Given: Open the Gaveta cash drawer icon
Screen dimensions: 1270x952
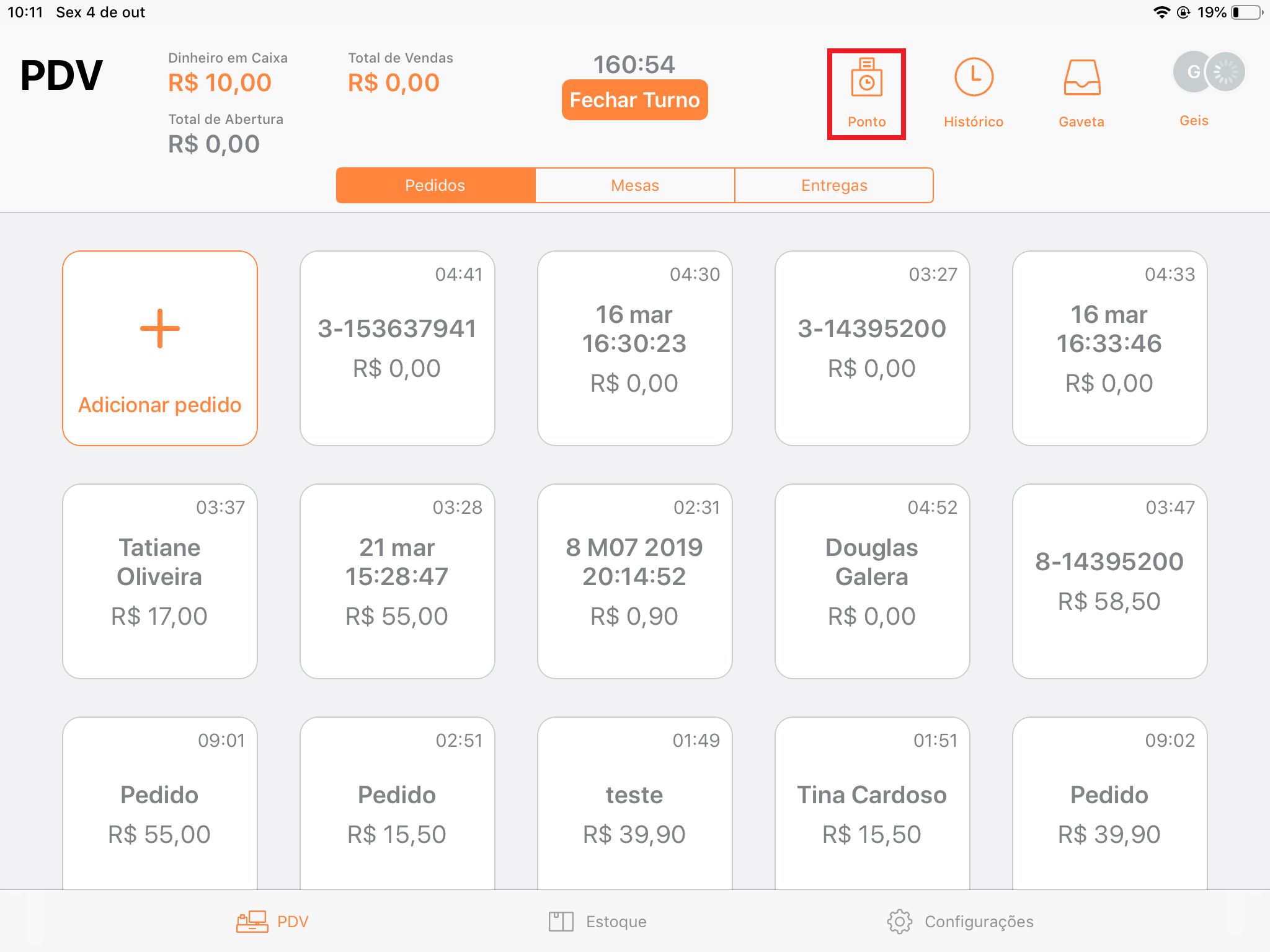Looking at the screenshot, I should coord(1081,77).
